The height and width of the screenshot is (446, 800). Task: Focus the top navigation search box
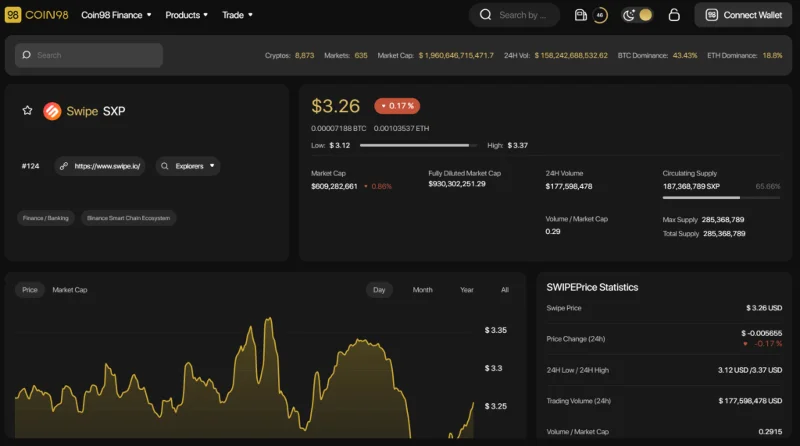click(x=514, y=15)
